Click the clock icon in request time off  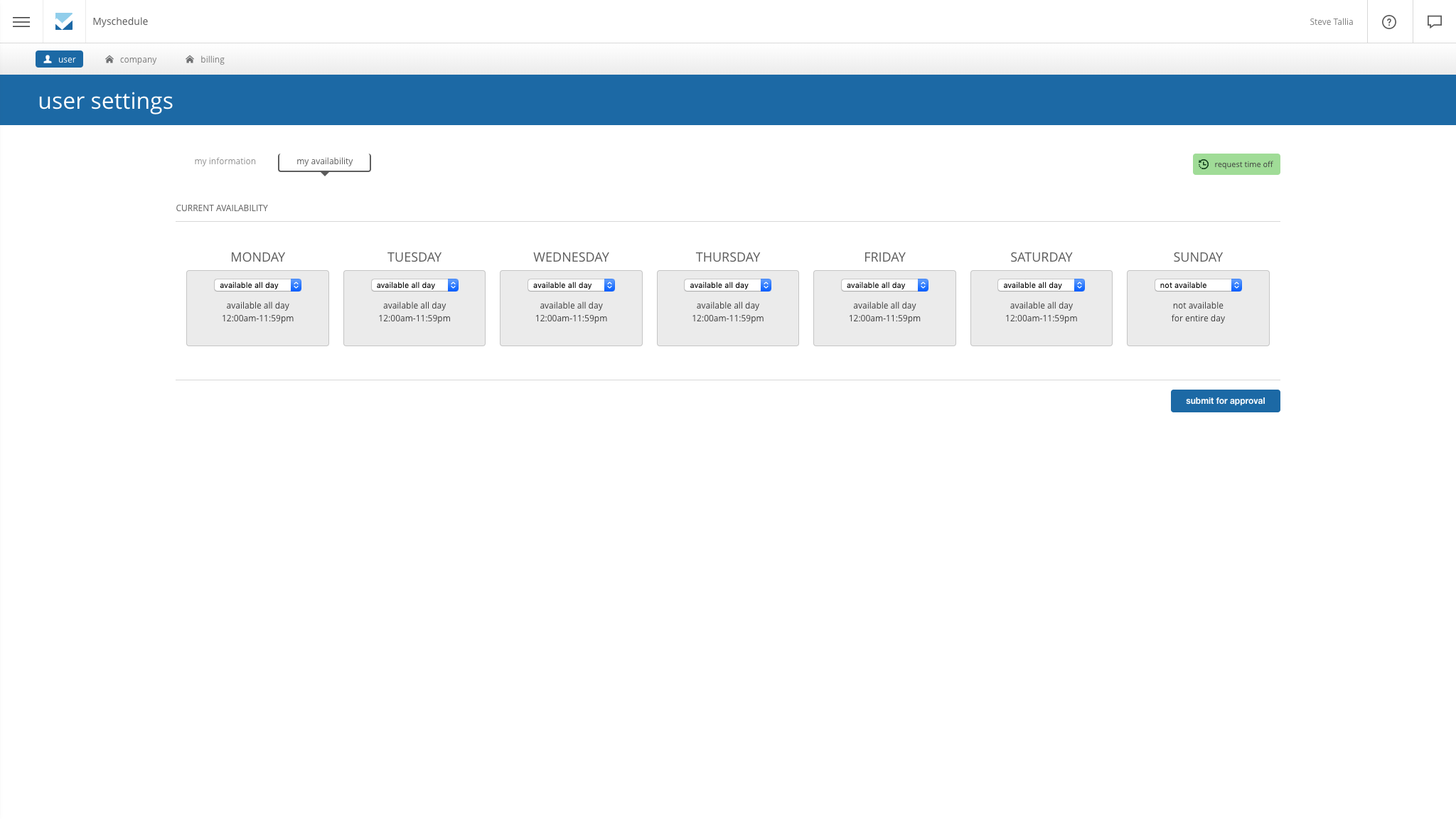click(x=1204, y=164)
